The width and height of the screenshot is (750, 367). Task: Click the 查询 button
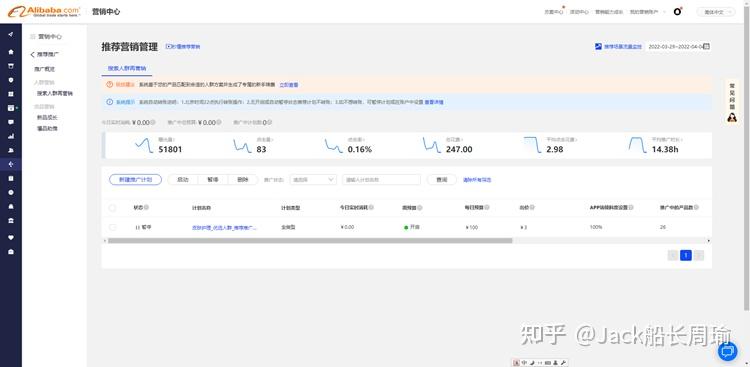(441, 179)
